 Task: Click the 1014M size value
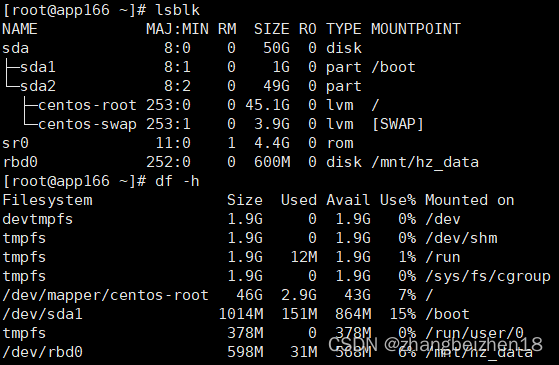click(x=241, y=314)
